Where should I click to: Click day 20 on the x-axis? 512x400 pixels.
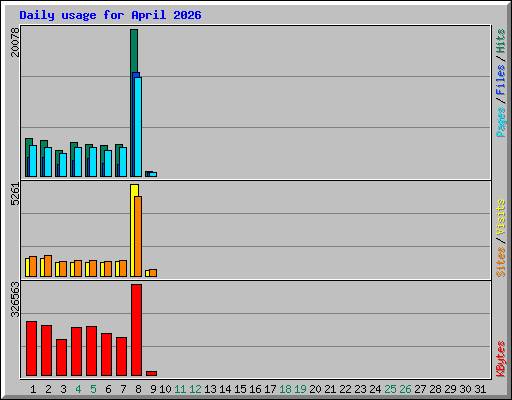tap(315, 389)
